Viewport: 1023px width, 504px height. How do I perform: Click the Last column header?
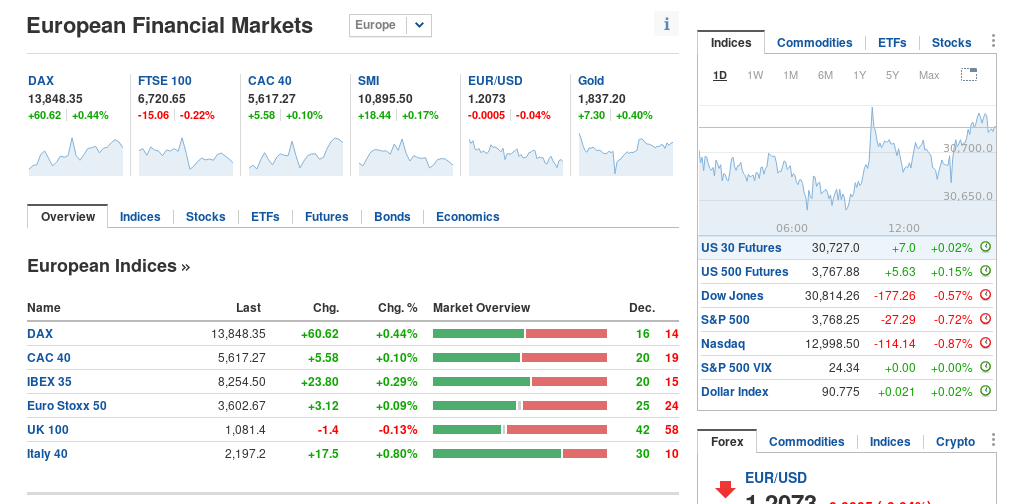tap(249, 308)
